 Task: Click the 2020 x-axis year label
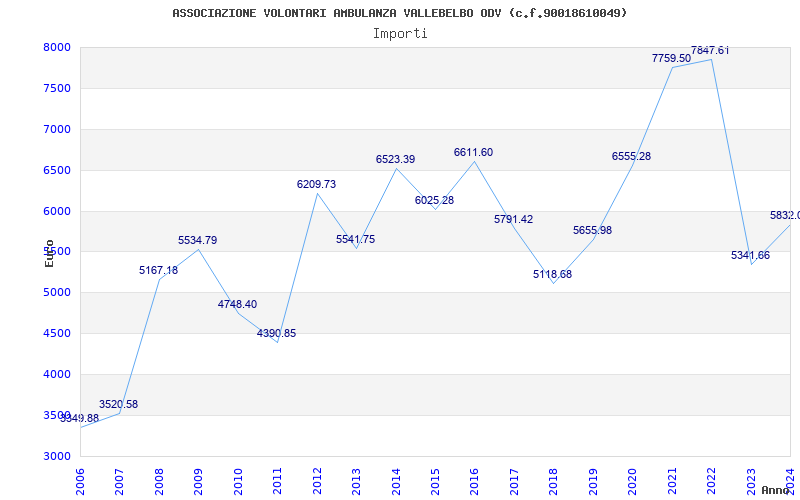coord(633,481)
